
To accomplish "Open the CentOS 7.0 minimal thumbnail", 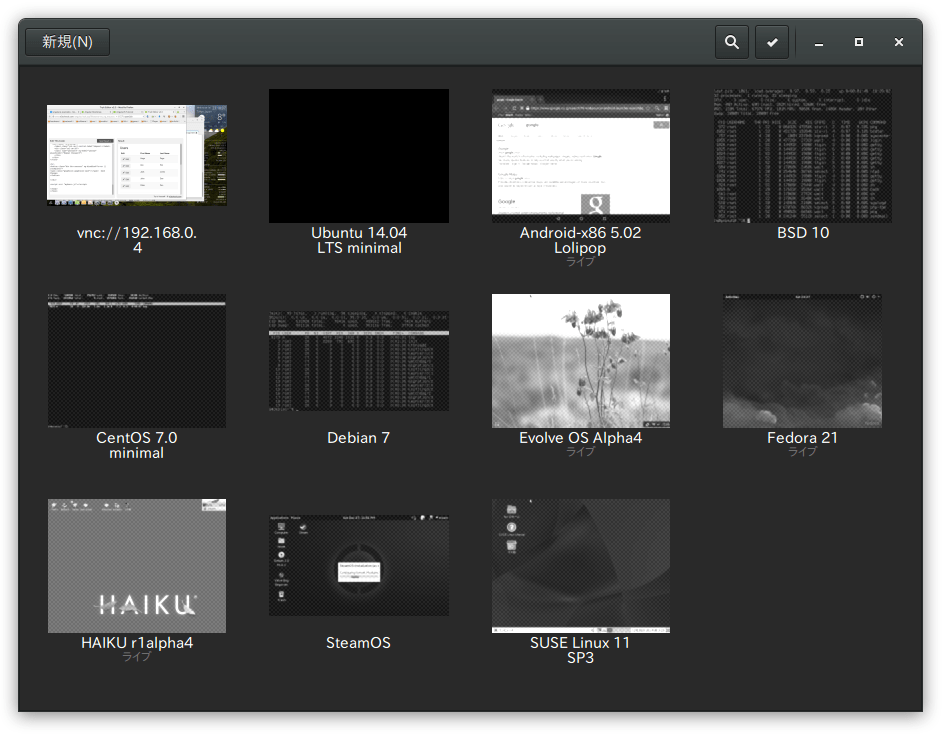I will tap(137, 361).
